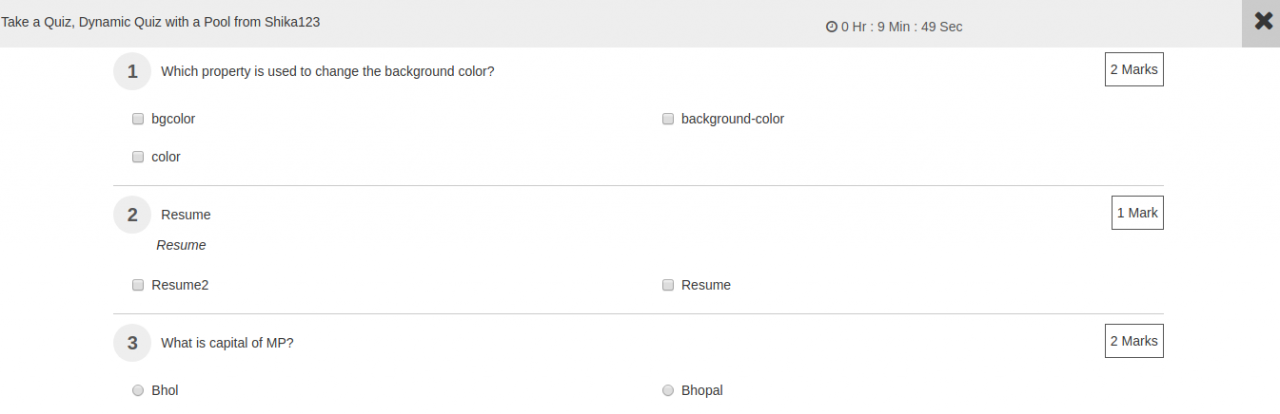Click the question 3 number badge
The image size is (1280, 414).
pos(132,343)
